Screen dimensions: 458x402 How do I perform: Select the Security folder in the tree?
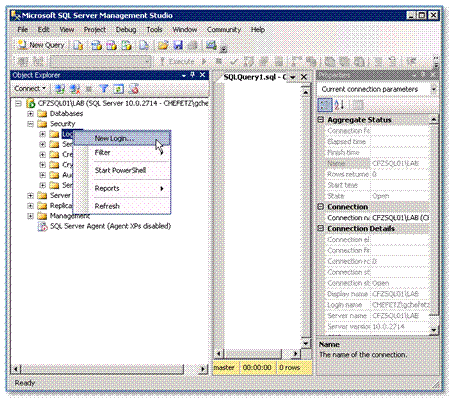coord(62,124)
